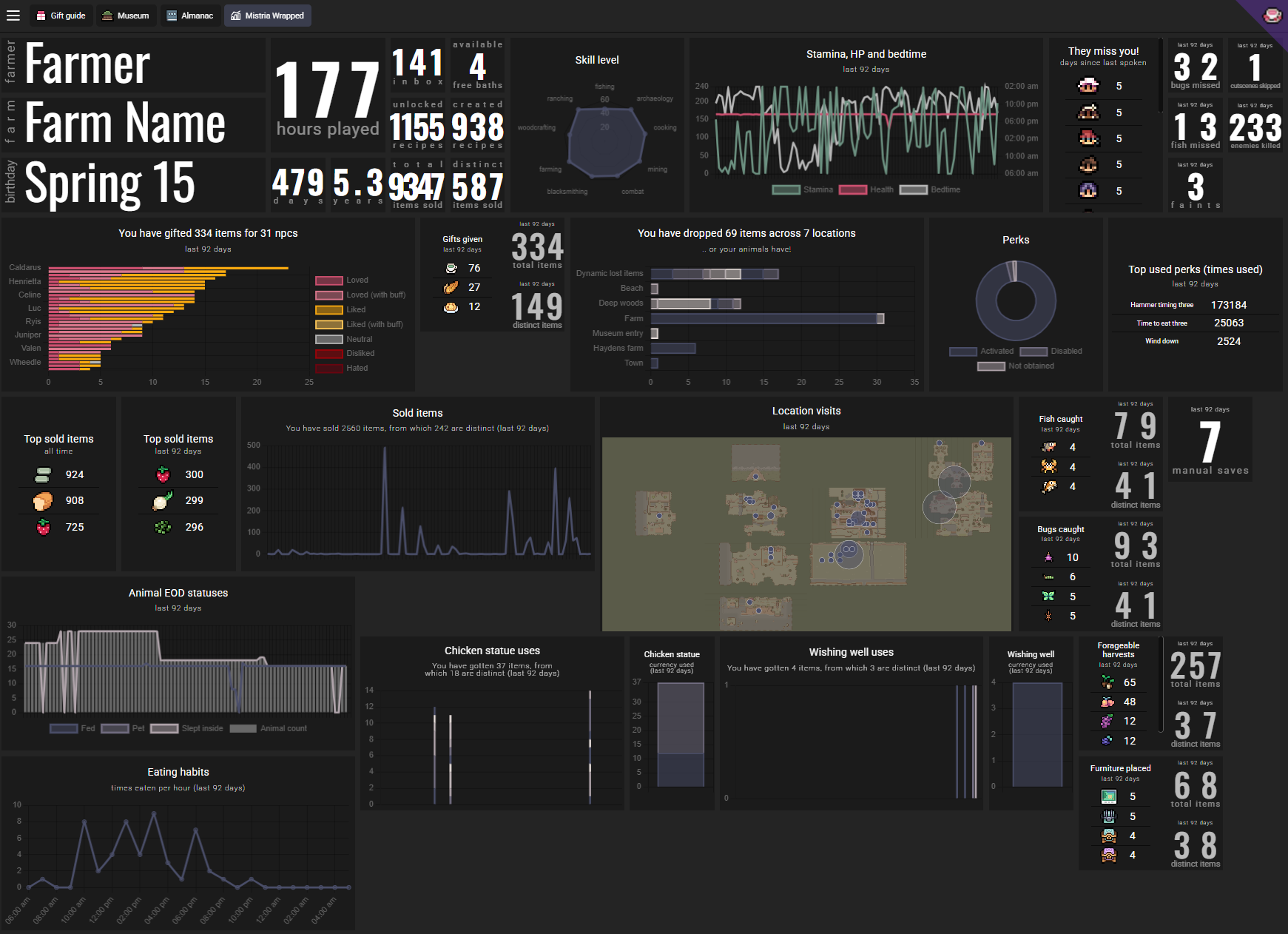Click the green butterfly icon under Bugs caught
Image resolution: width=1288 pixels, height=934 pixels.
click(1048, 597)
